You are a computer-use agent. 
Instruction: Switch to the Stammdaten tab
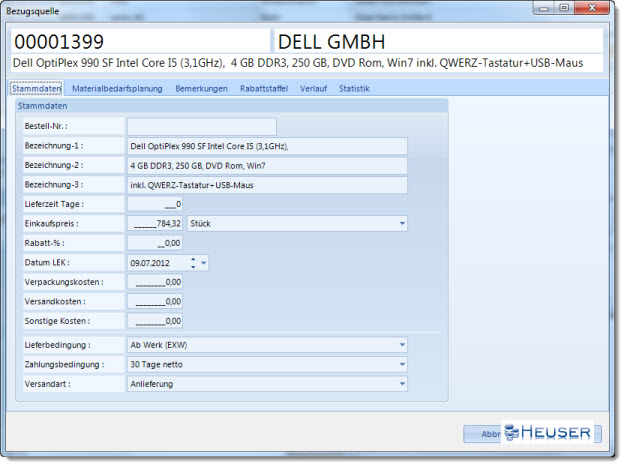[x=36, y=88]
